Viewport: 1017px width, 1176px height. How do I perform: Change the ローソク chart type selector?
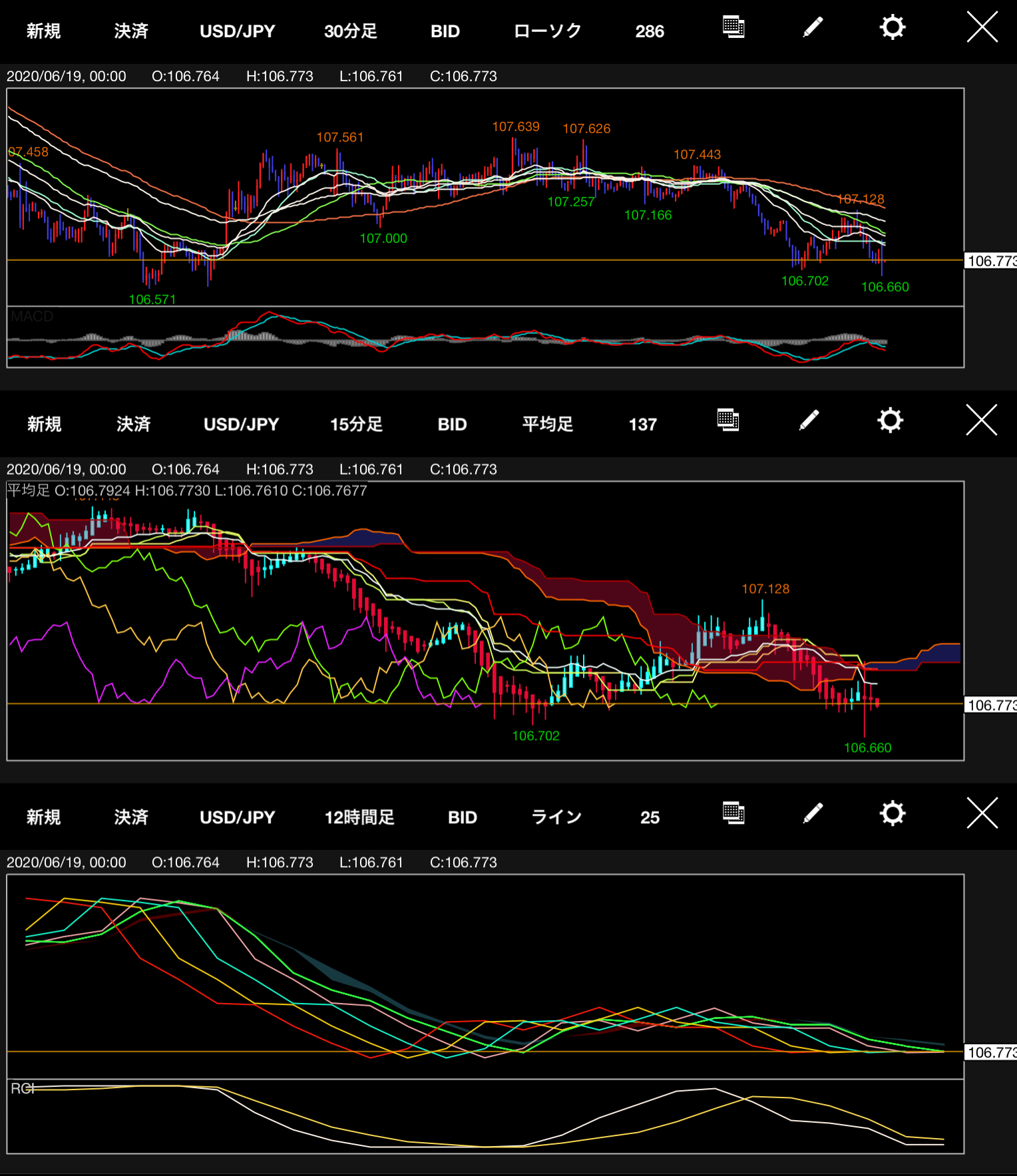tap(547, 31)
